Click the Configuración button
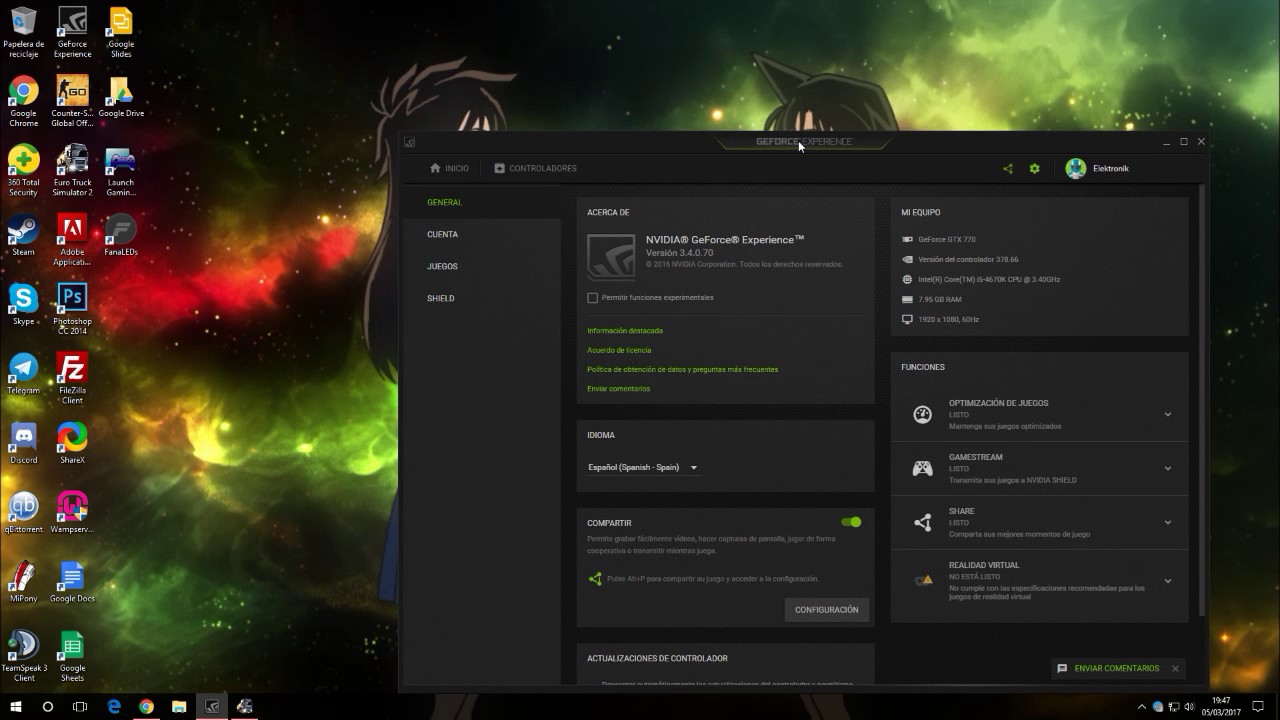 point(826,610)
